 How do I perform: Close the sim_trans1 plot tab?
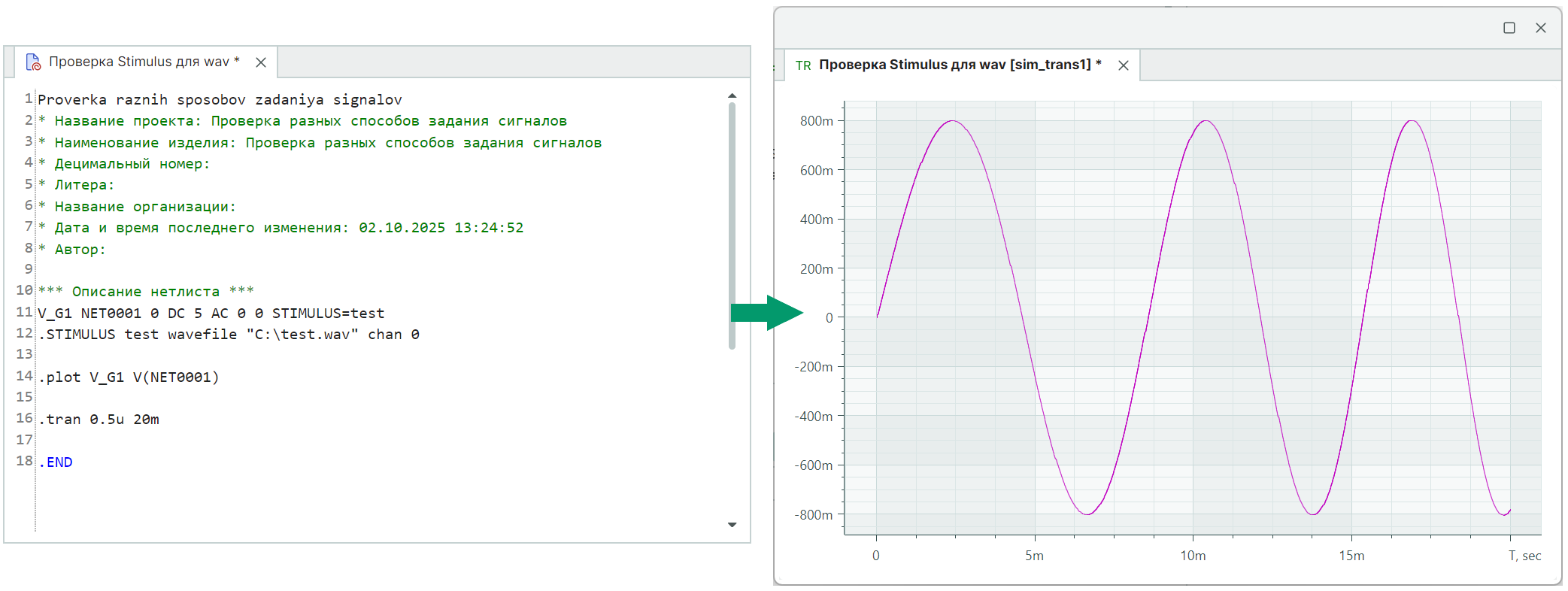[x=1123, y=65]
